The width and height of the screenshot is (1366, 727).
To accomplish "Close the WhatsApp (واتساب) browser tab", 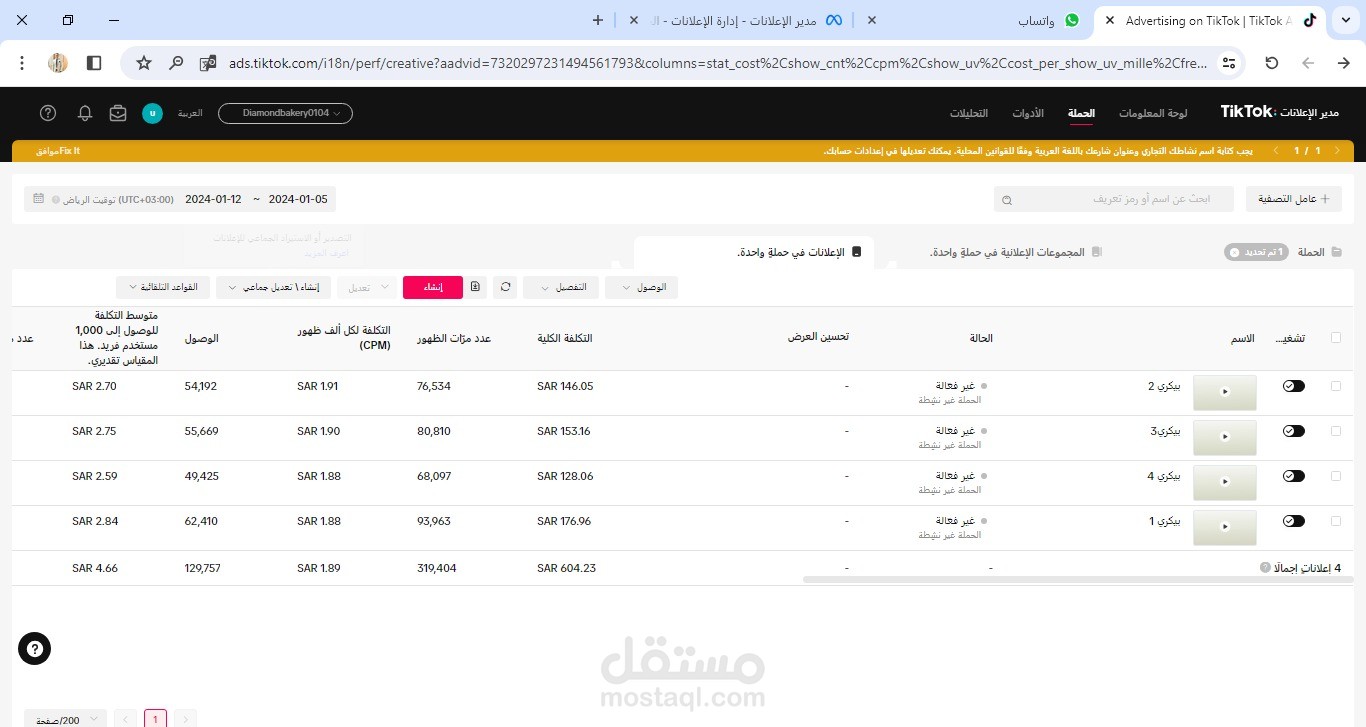I will click(871, 20).
